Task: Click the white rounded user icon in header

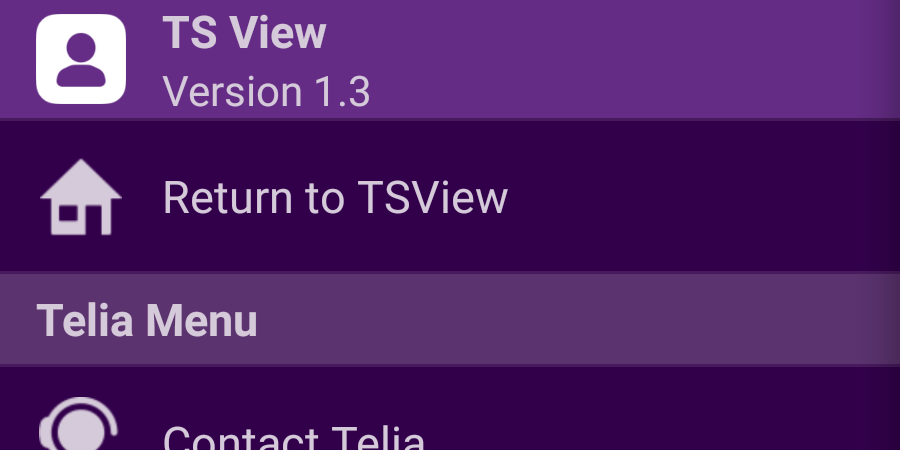Action: click(x=81, y=59)
